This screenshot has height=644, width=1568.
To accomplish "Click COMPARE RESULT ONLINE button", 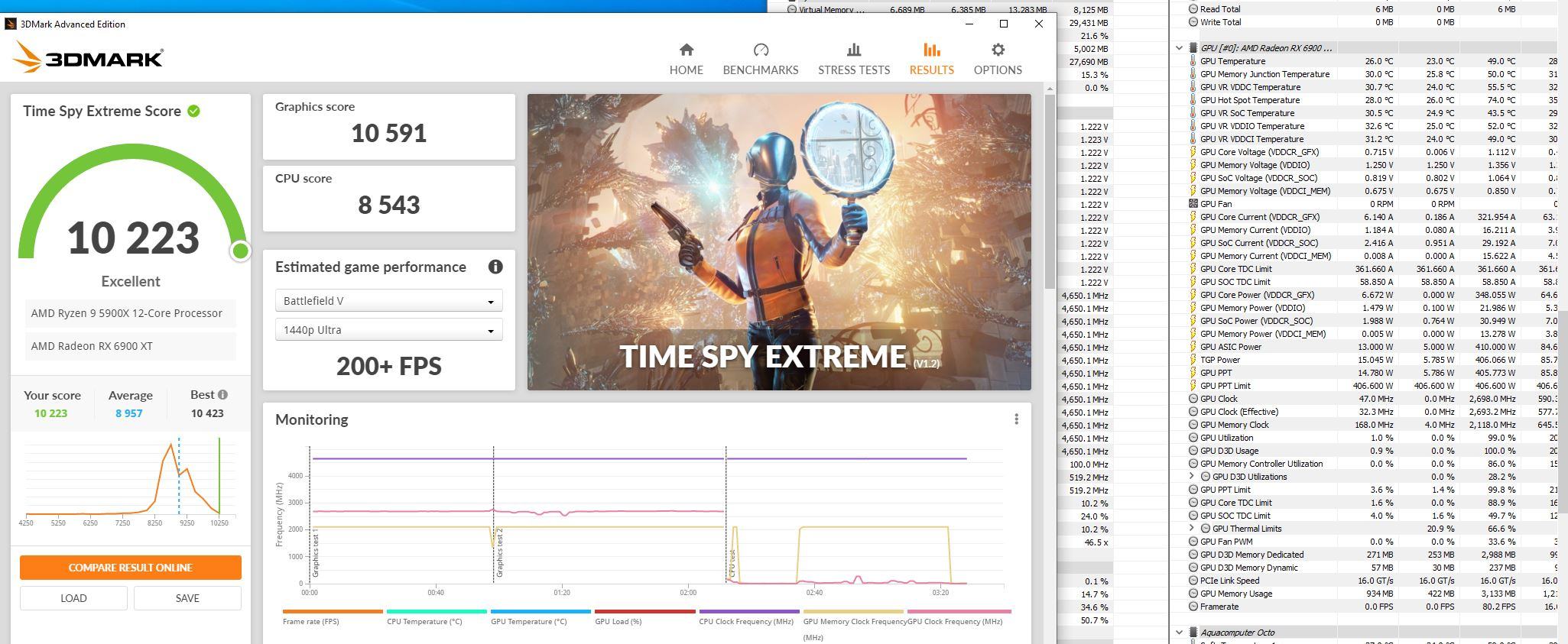I will coord(130,568).
